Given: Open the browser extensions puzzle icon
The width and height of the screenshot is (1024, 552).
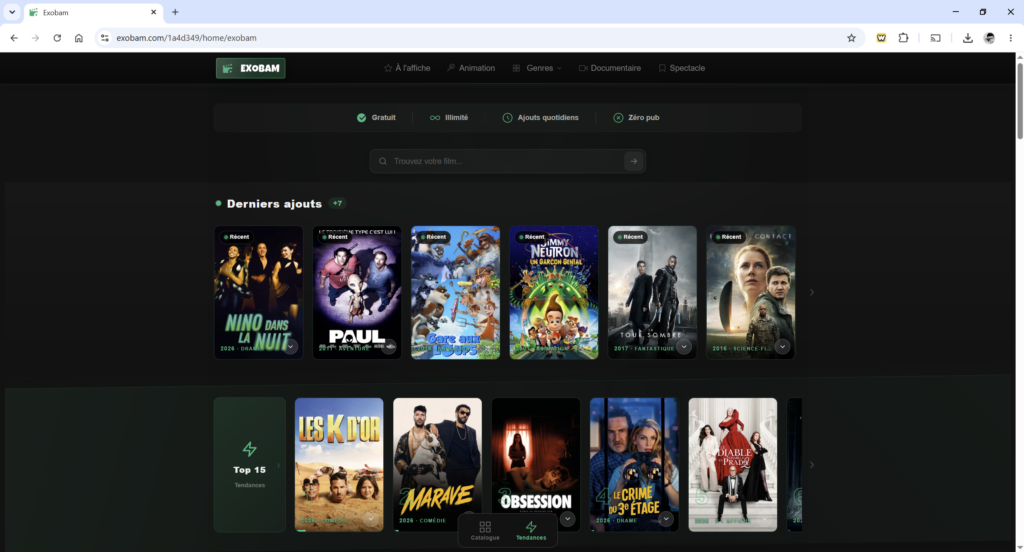Looking at the screenshot, I should pyautogui.click(x=903, y=38).
